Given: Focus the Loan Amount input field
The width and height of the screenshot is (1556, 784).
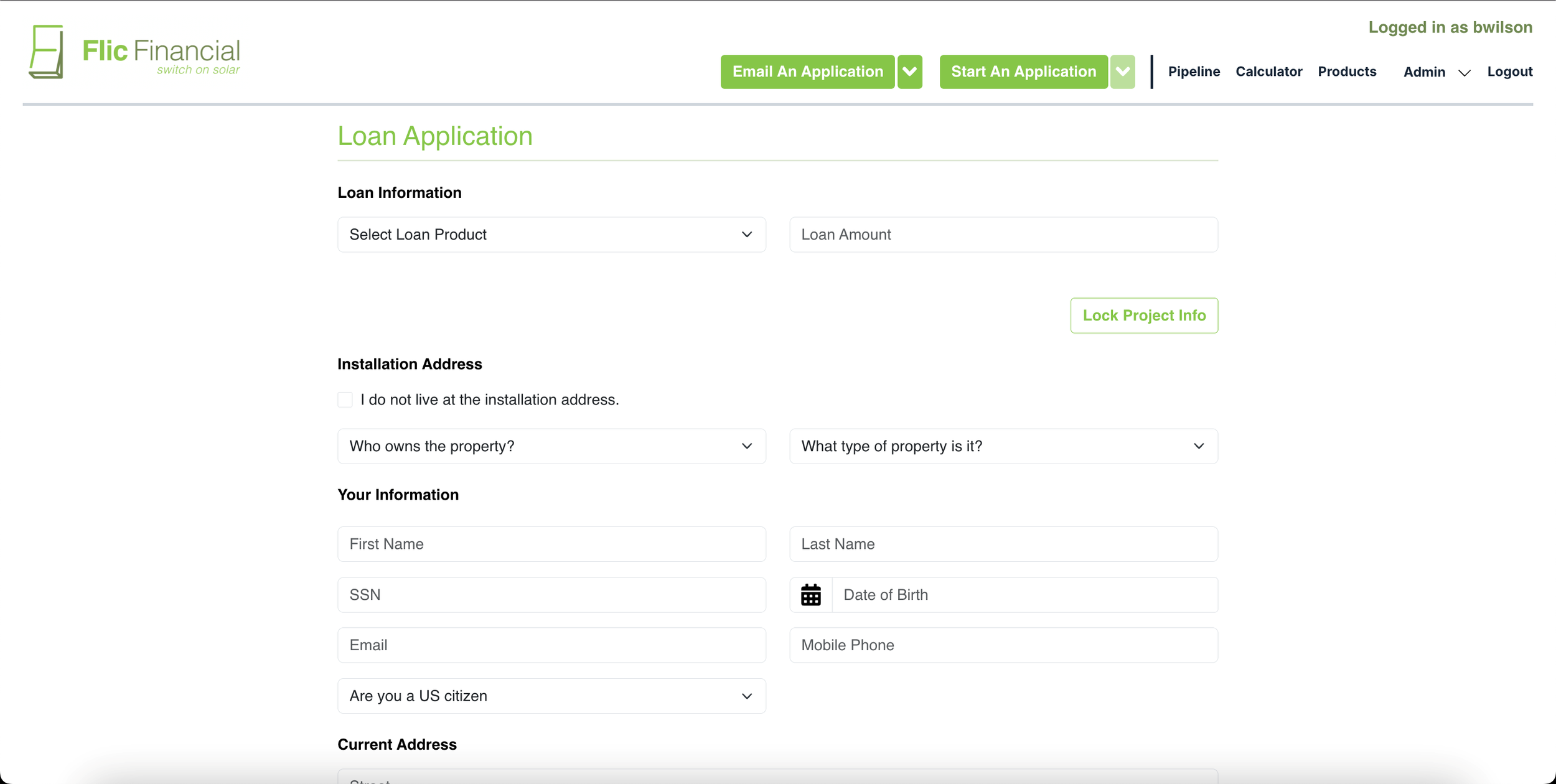Looking at the screenshot, I should tap(1003, 235).
